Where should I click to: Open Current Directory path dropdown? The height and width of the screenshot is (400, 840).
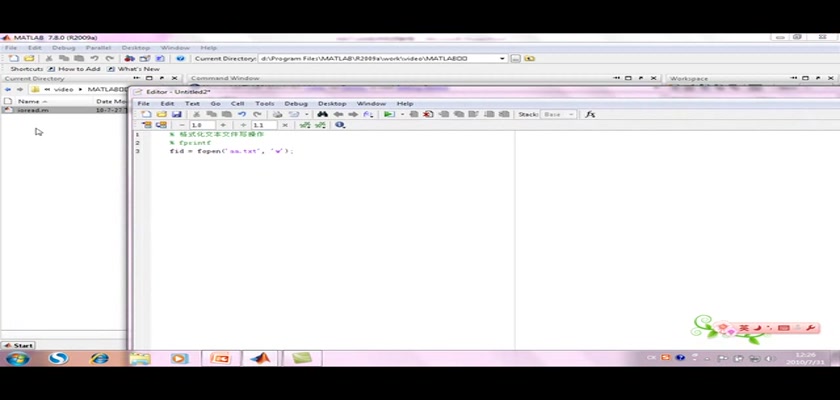coord(502,58)
